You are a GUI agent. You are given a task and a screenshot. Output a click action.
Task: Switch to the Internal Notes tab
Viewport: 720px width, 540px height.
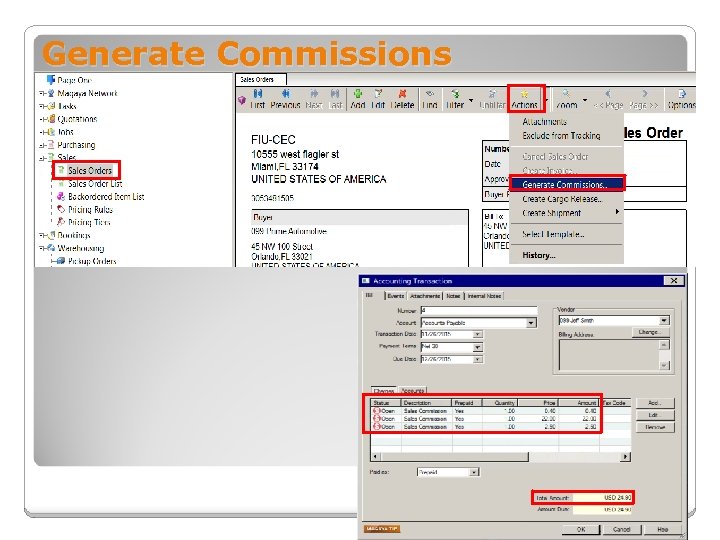484,296
